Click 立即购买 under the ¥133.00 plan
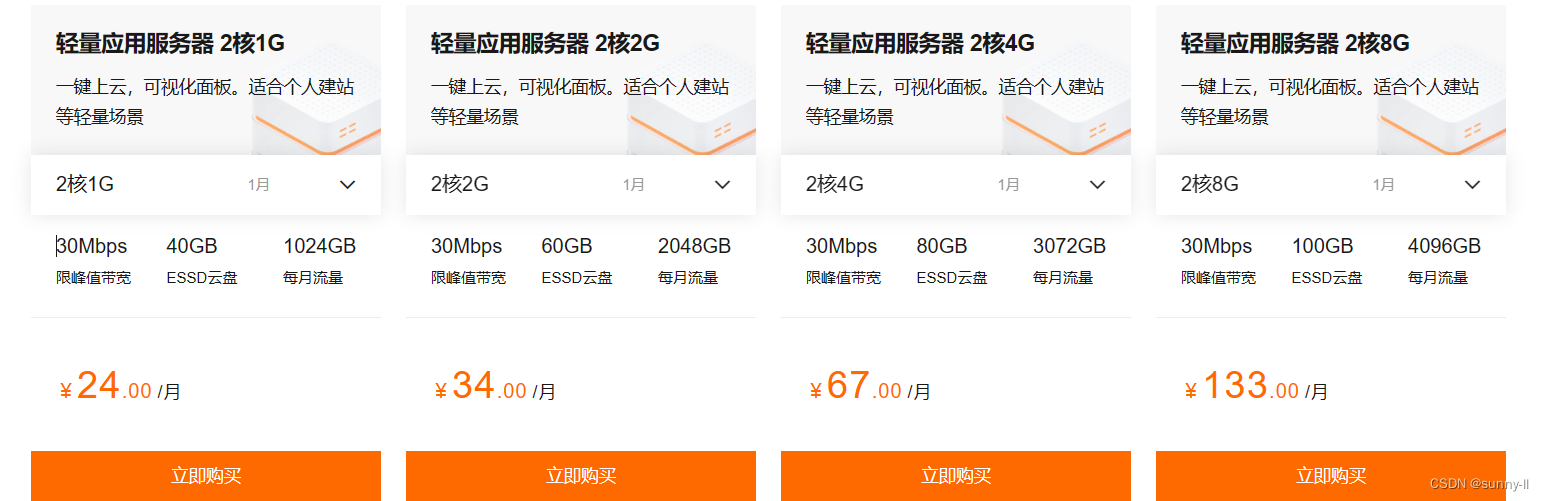This screenshot has height=501, width=1544. coord(1331,476)
